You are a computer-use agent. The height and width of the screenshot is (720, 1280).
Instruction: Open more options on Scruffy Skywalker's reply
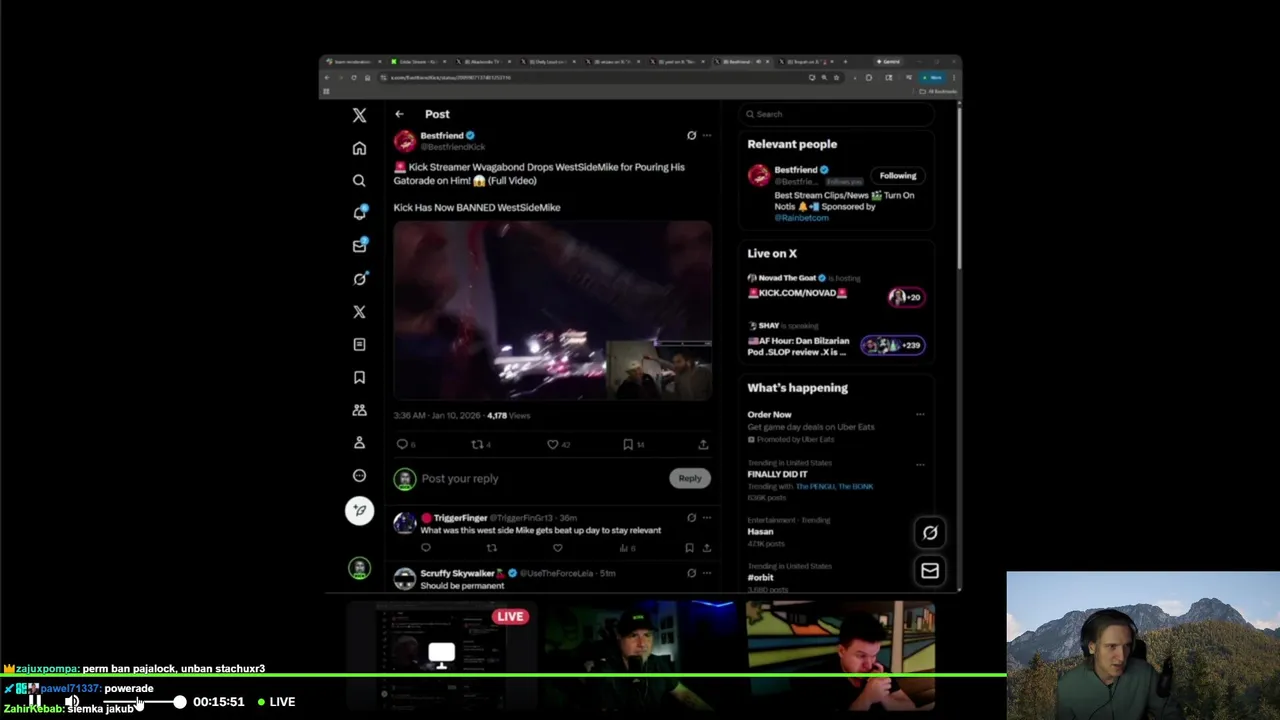(x=707, y=573)
